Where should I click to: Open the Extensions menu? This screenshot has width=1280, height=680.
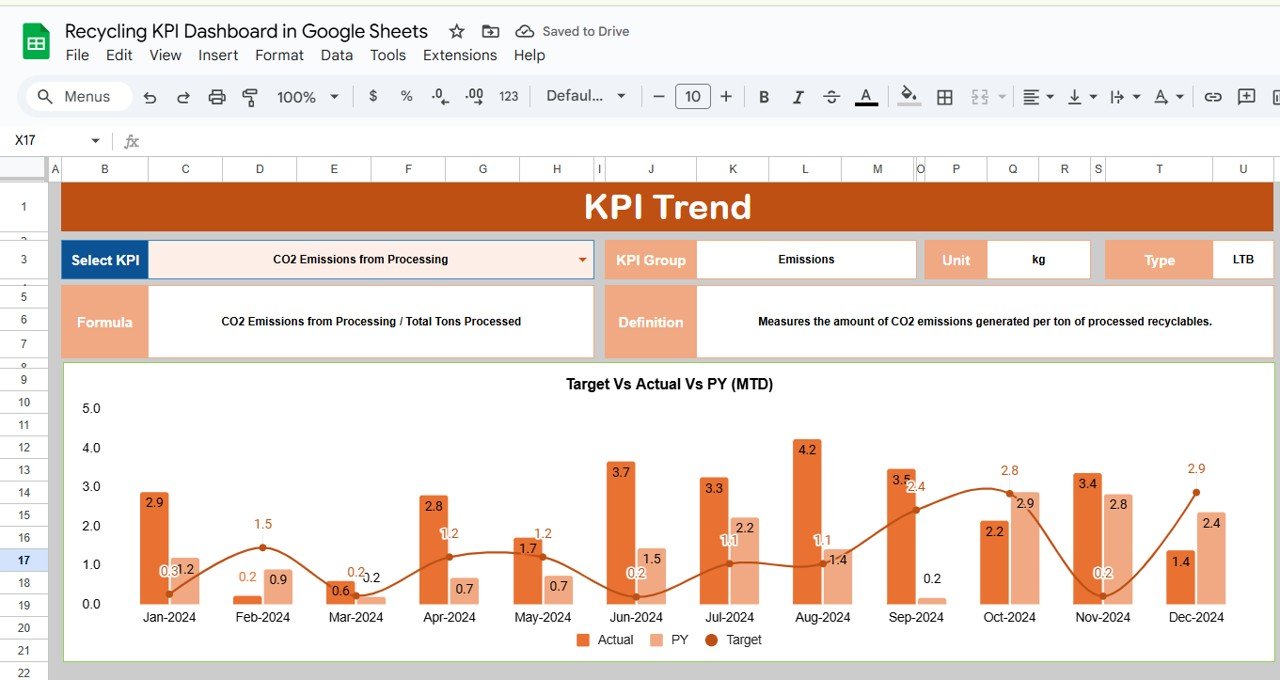pyautogui.click(x=460, y=55)
